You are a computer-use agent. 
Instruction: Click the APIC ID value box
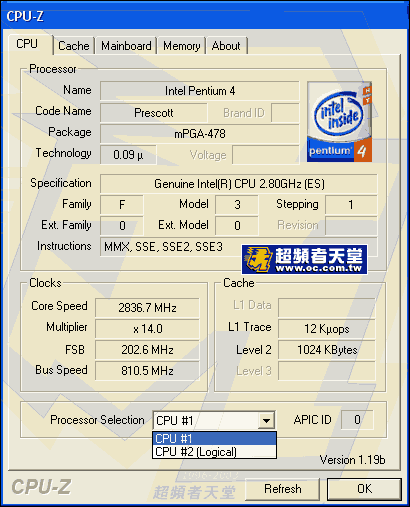357,420
